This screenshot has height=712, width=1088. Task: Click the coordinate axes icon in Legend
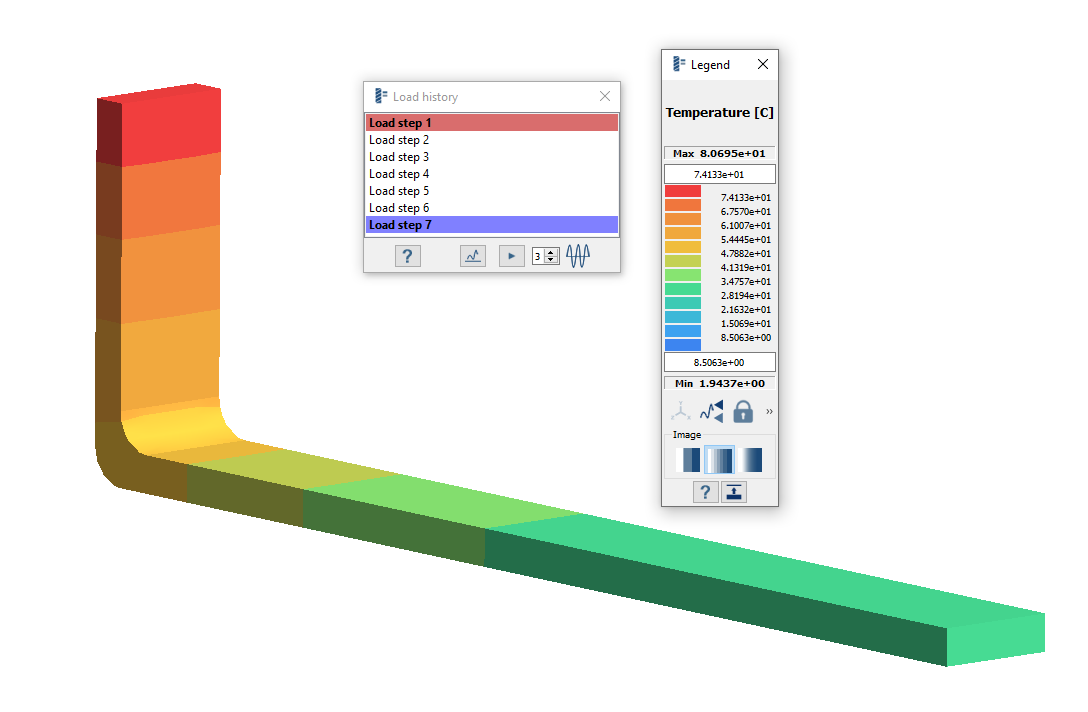coord(680,411)
